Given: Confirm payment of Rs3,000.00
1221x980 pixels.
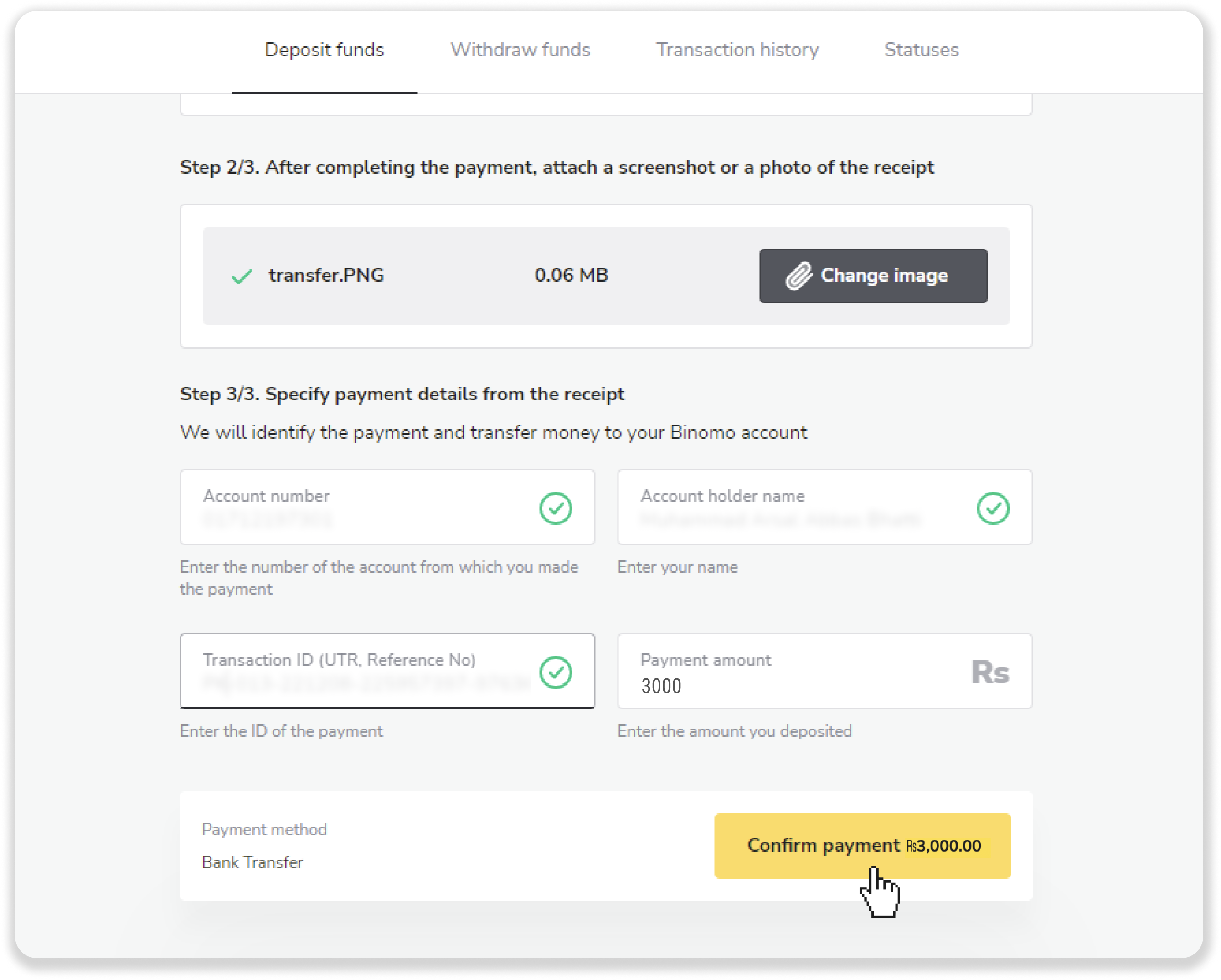Looking at the screenshot, I should pyautogui.click(x=862, y=846).
